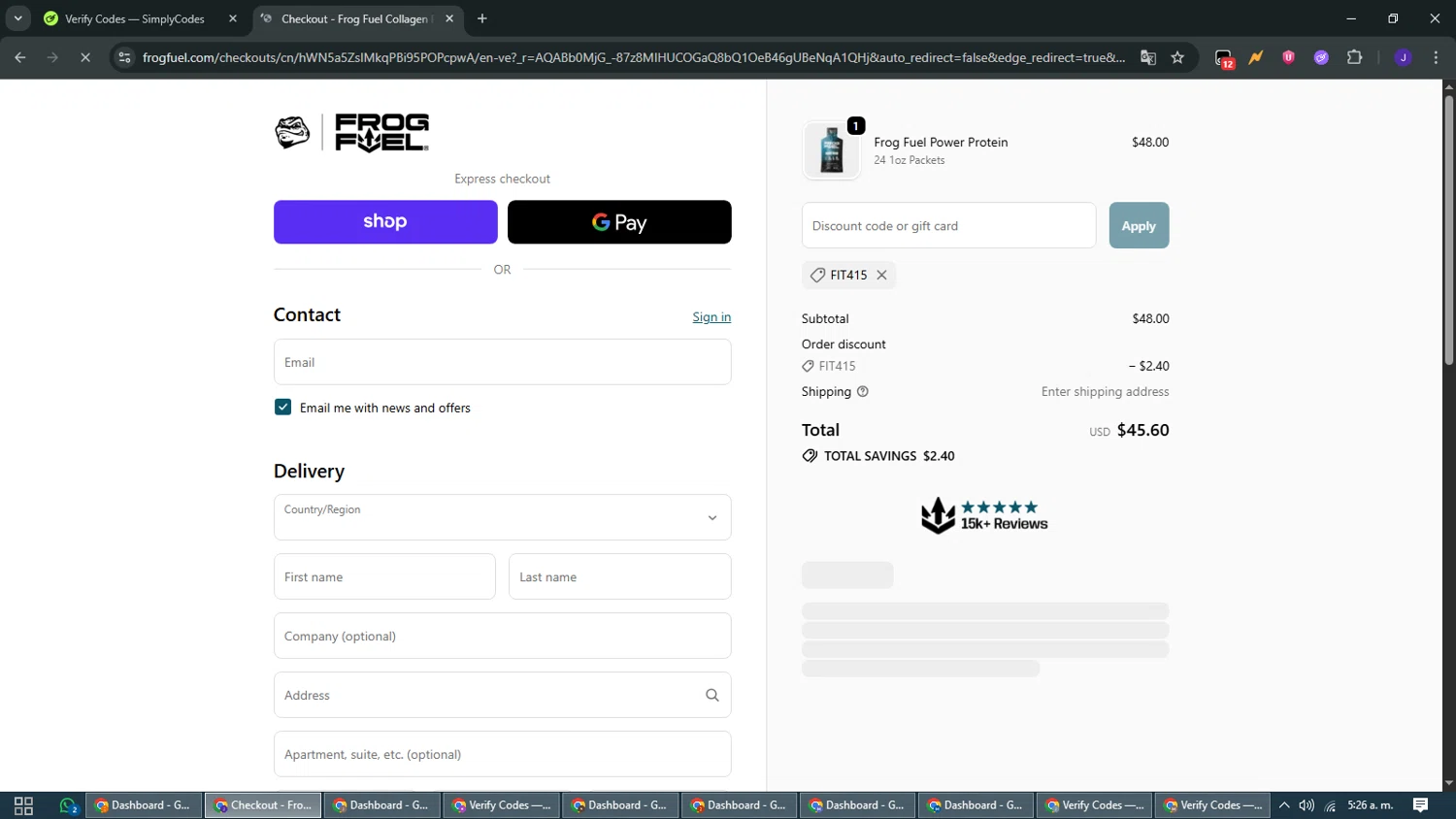The width and height of the screenshot is (1456, 819).
Task: Click the Address field
Action: [x=503, y=695]
